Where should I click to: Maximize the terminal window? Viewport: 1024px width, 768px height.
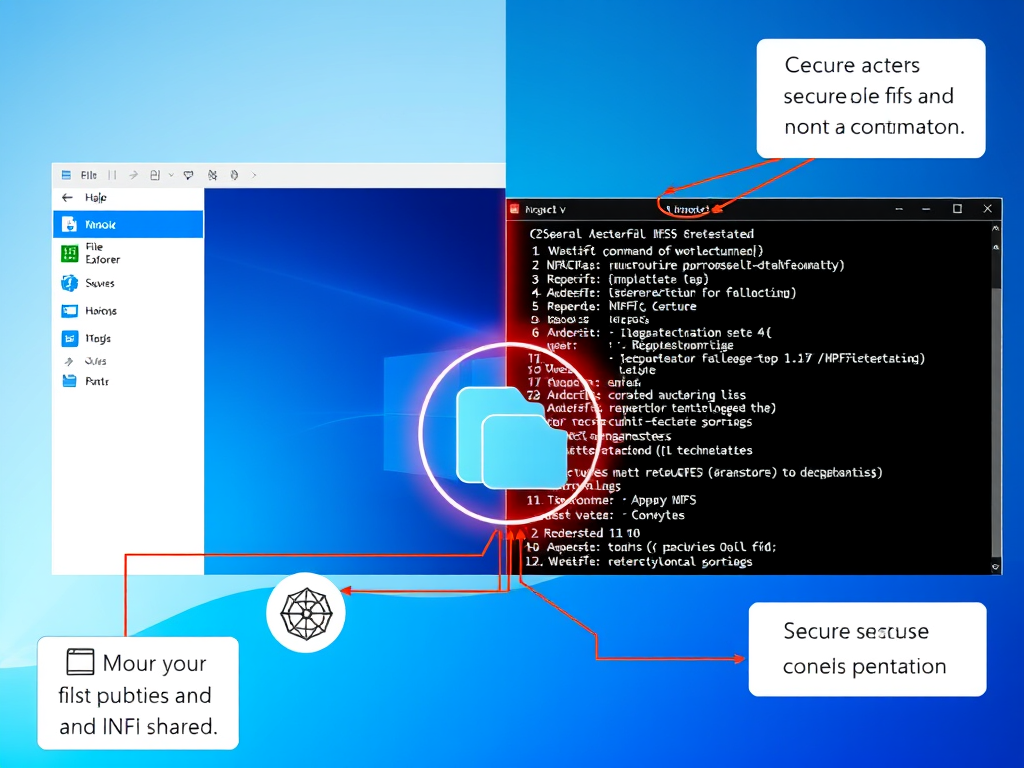tap(957, 209)
